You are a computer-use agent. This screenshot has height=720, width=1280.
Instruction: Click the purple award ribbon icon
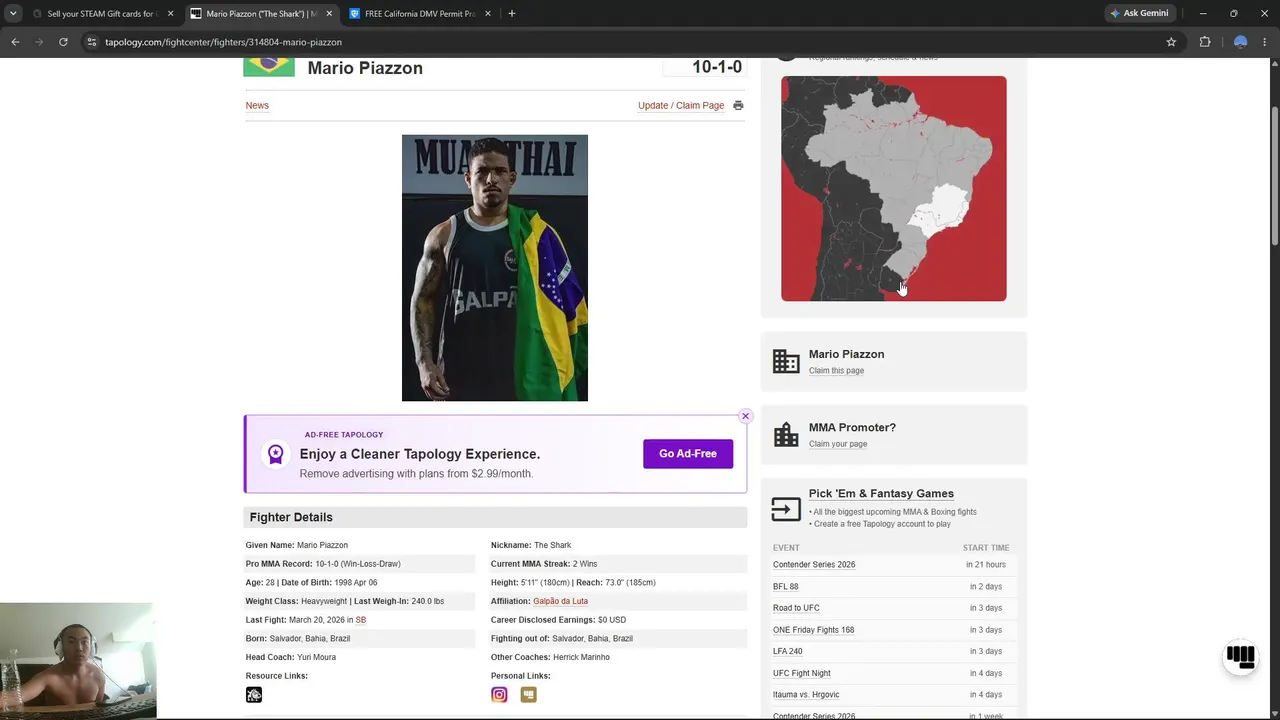coord(275,454)
